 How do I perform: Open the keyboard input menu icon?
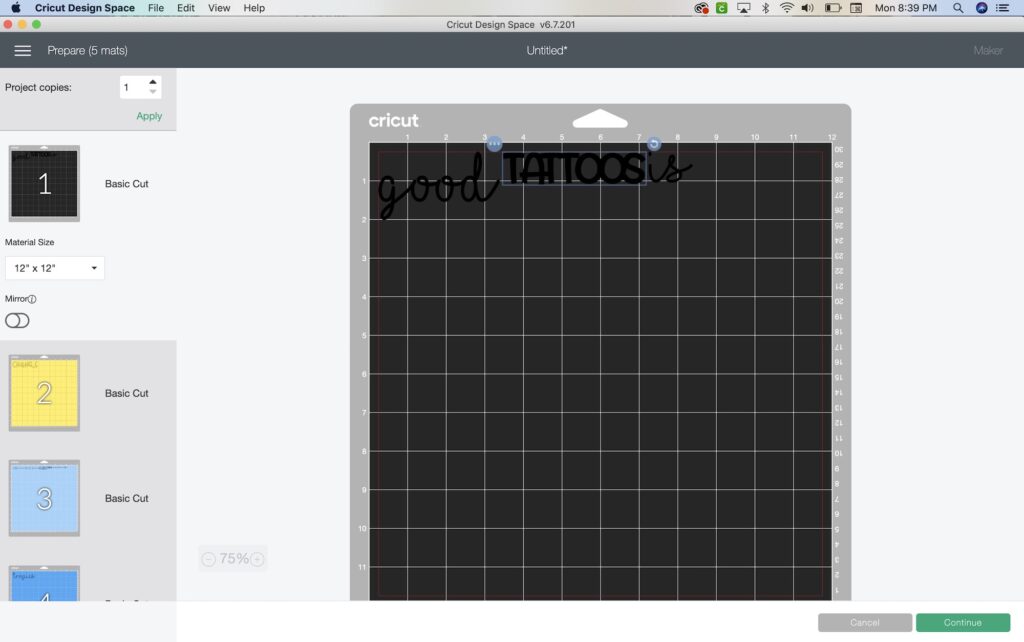pos(856,8)
